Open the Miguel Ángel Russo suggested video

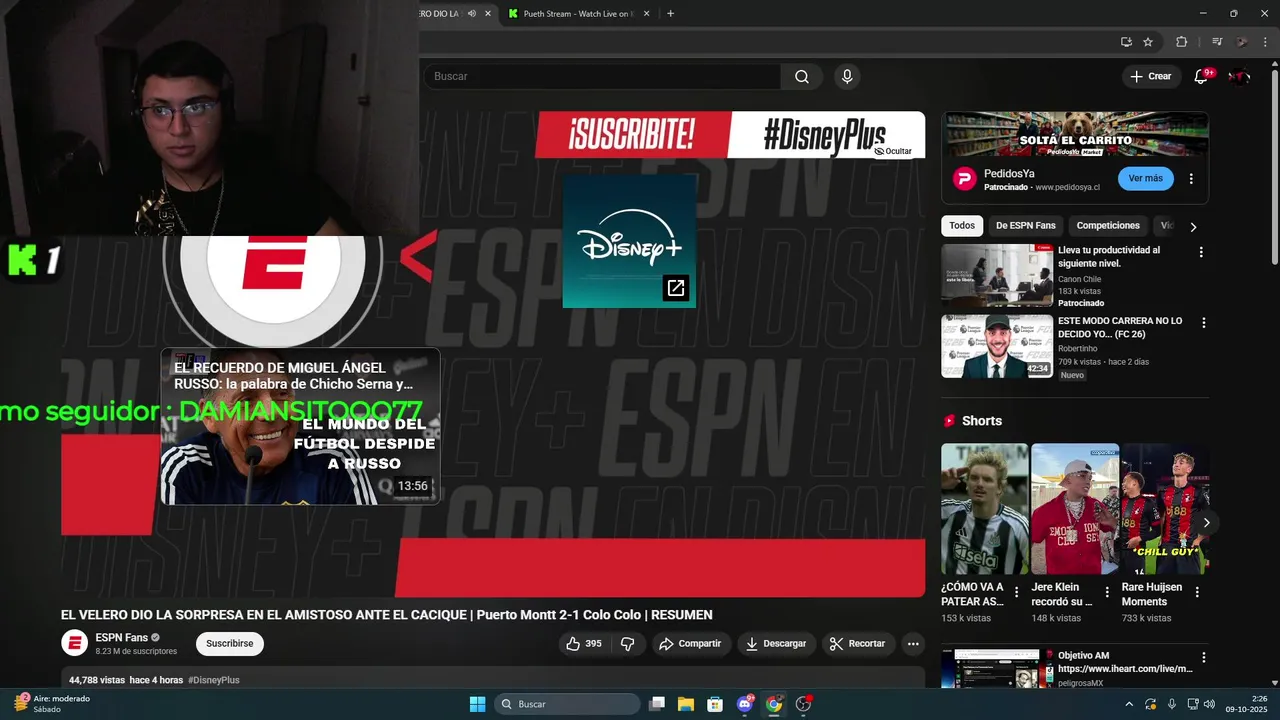[300, 426]
